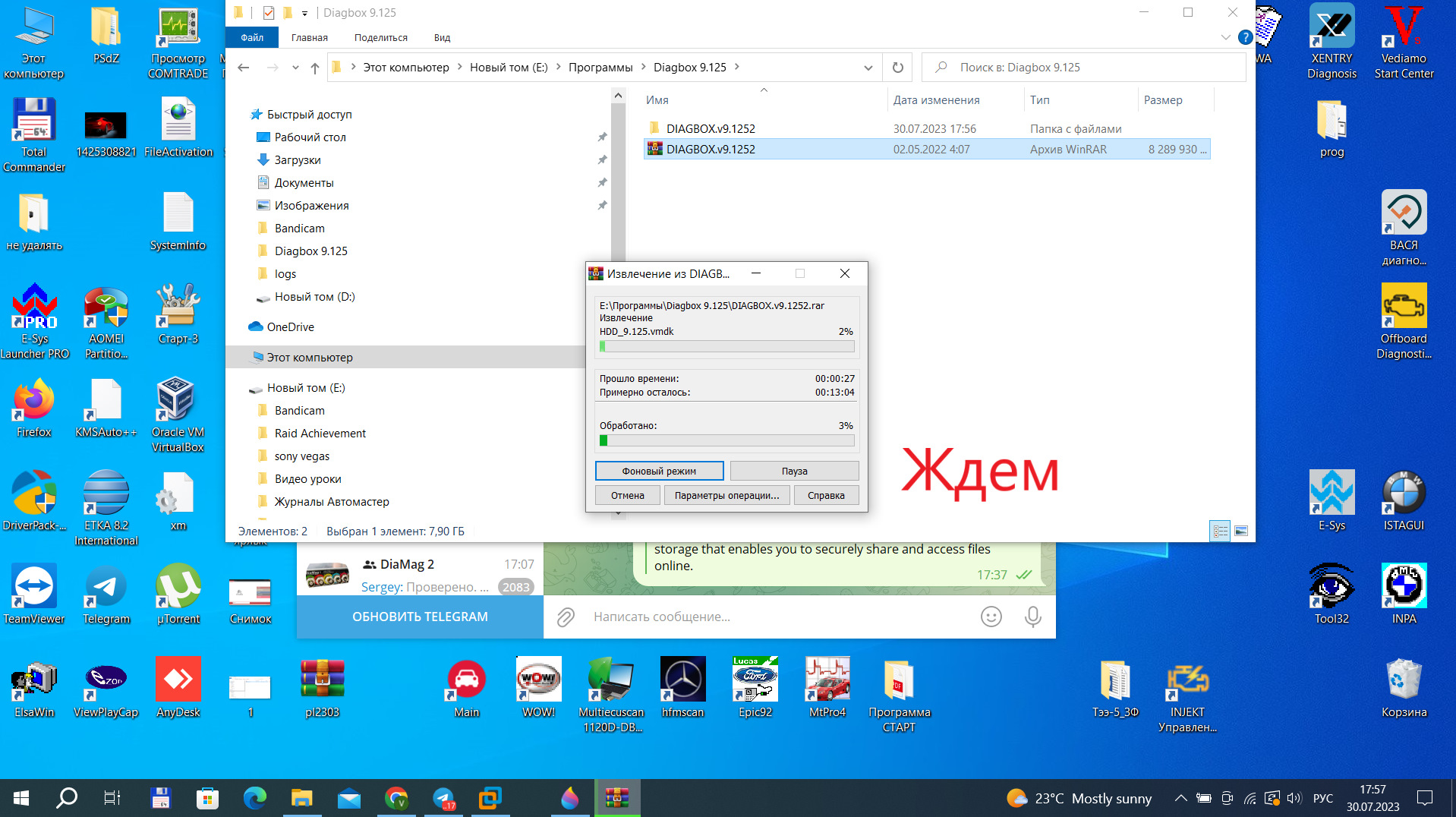Image resolution: width=1456 pixels, height=817 pixels.
Task: Start the INPA diagnostic tool
Action: click(x=1404, y=590)
